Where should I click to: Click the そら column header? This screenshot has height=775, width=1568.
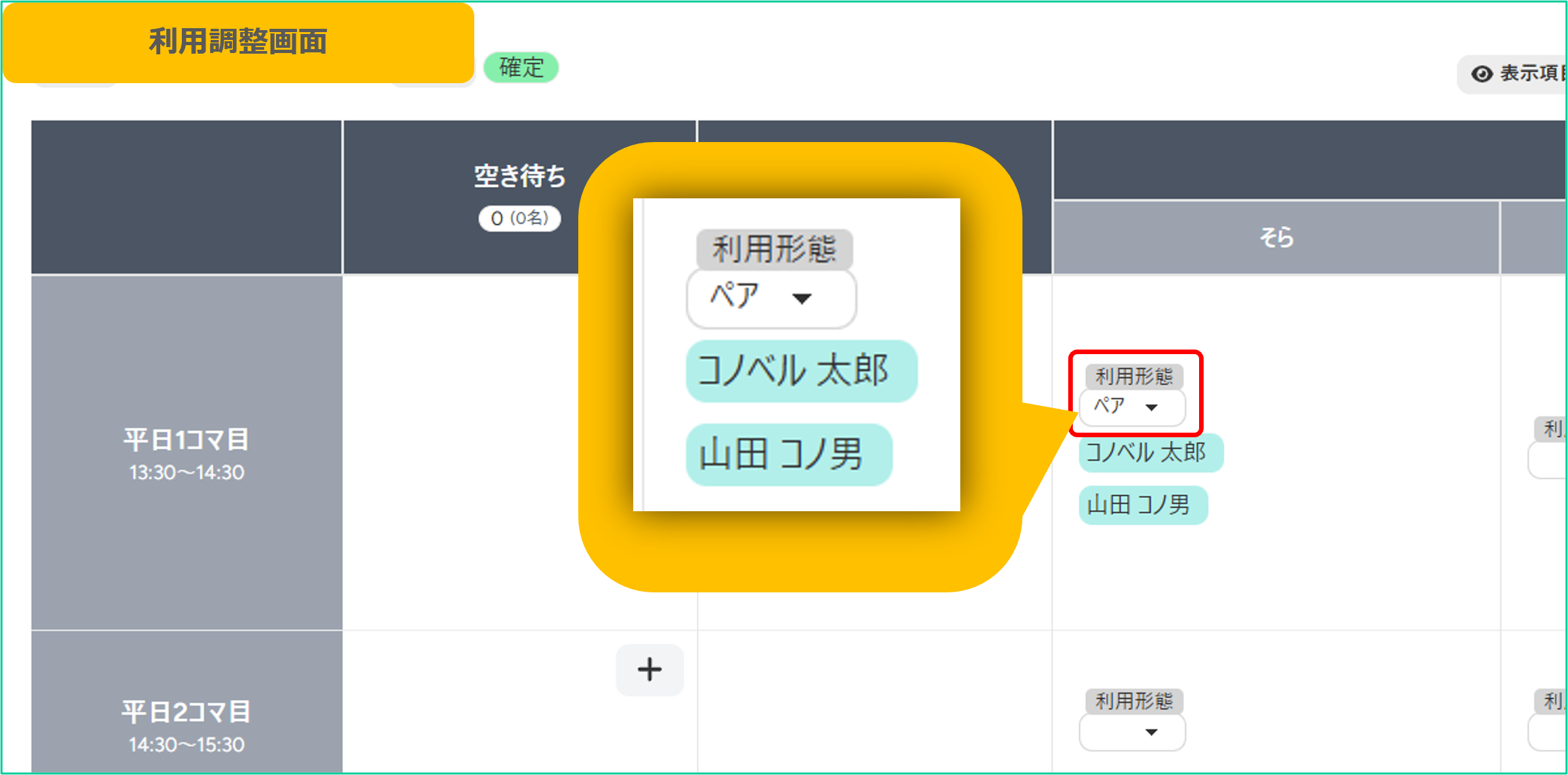pyautogui.click(x=1276, y=237)
